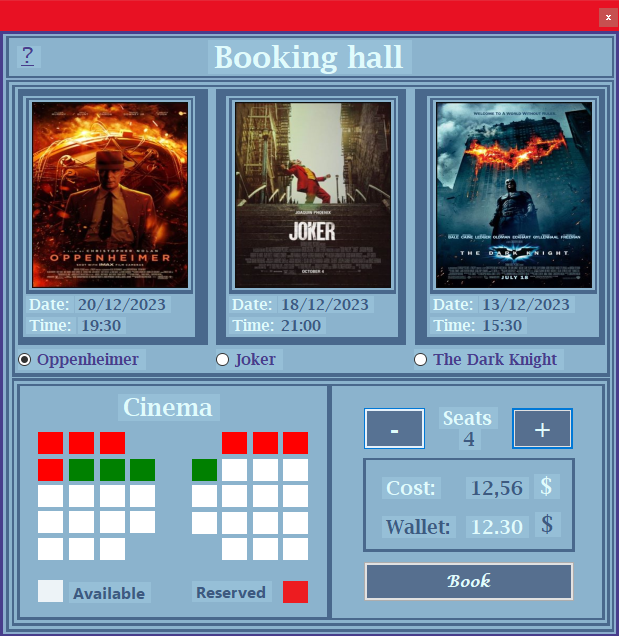This screenshot has width=619, height=636.
Task: Open the help question mark link
Action: coord(28,56)
